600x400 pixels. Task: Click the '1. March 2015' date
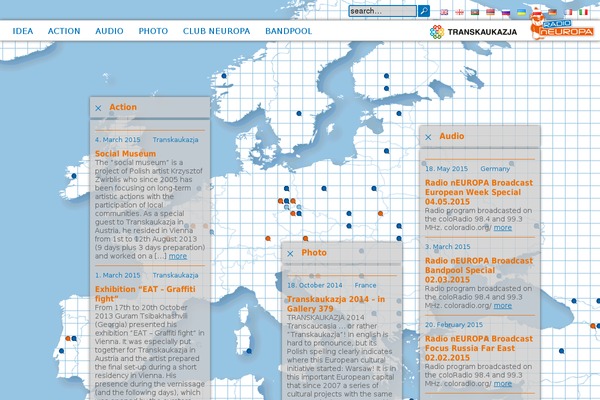click(117, 275)
